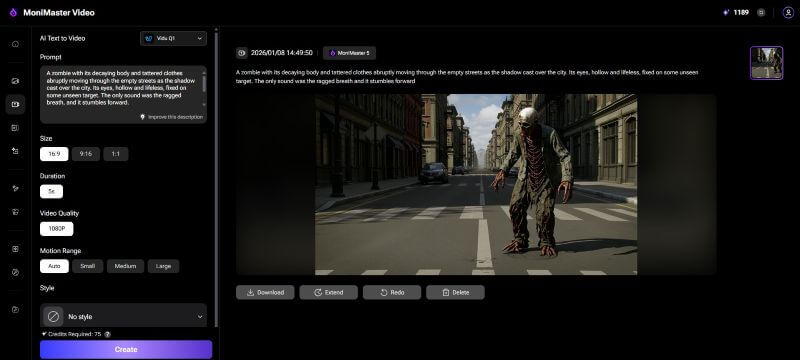800x360 pixels.
Task: Set Motion Range to Small
Action: [x=88, y=266]
